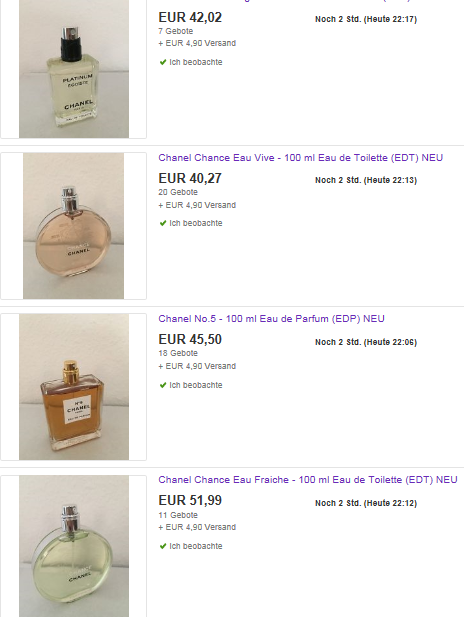Open the Chanel No.5 Eau de Parfum listing title
464x617 pixels.
[272, 319]
